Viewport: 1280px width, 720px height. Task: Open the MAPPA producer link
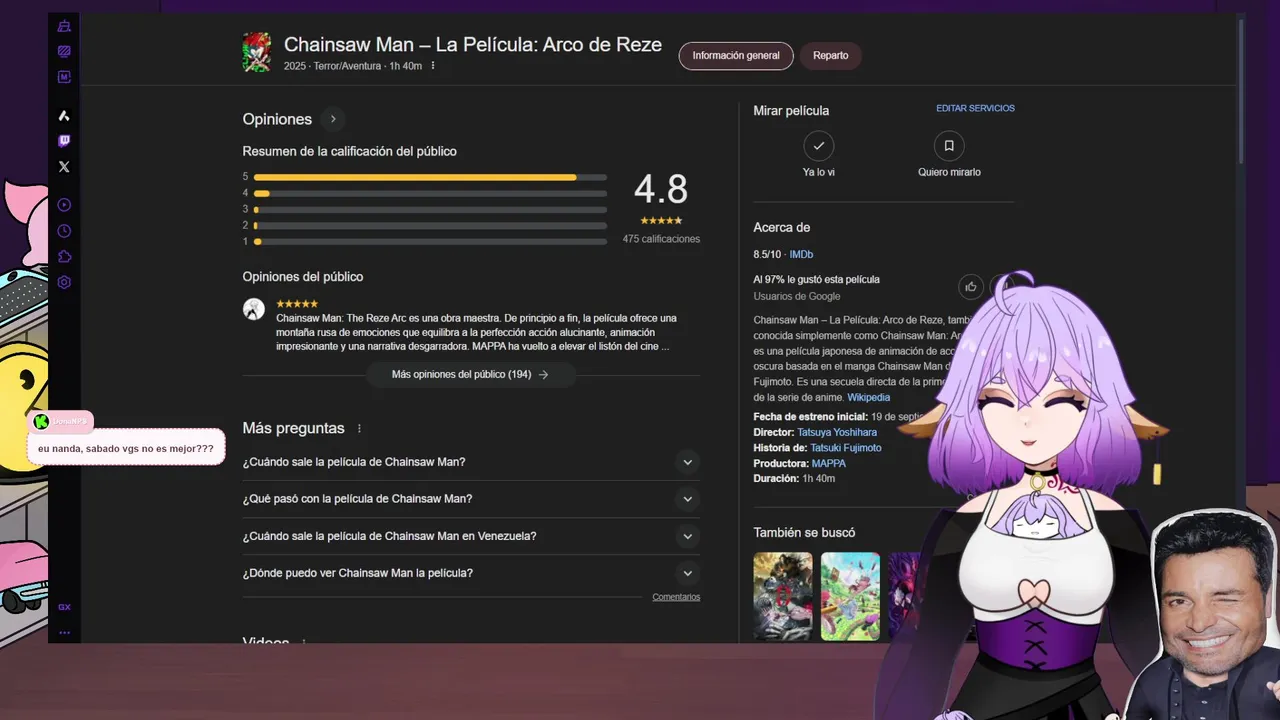829,464
